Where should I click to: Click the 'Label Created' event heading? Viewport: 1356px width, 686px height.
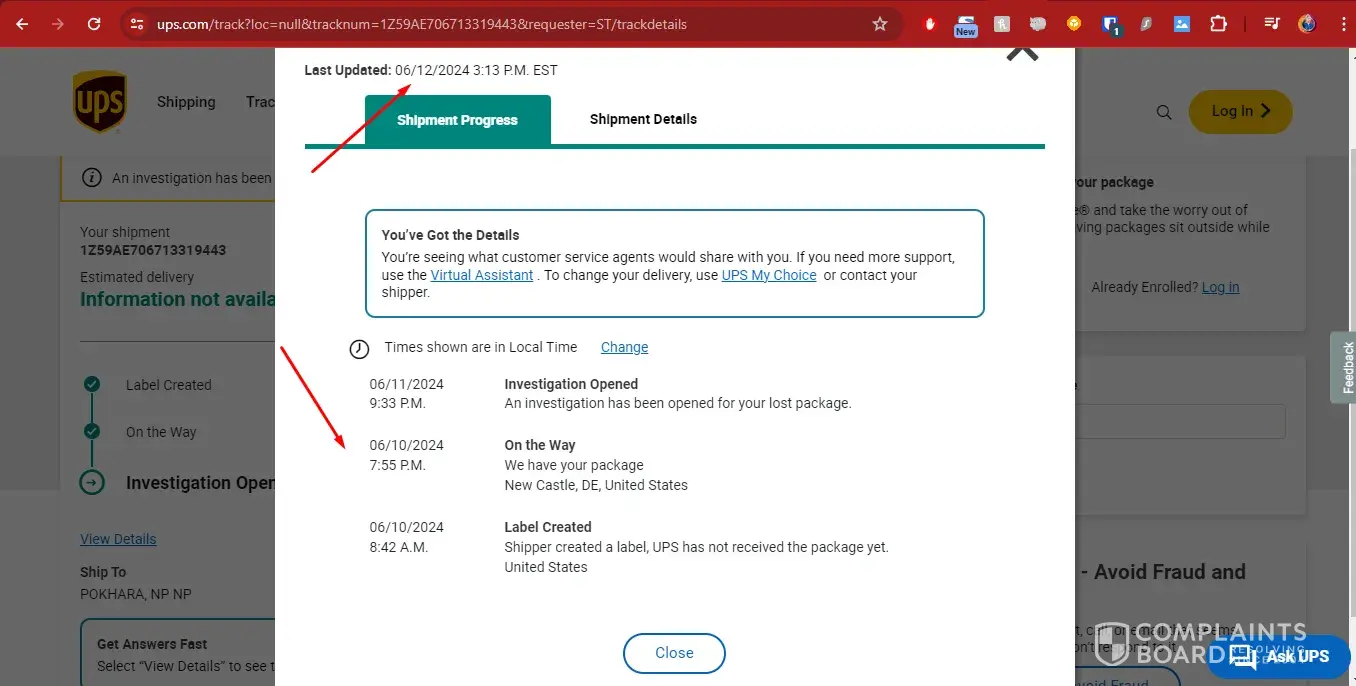pos(548,527)
